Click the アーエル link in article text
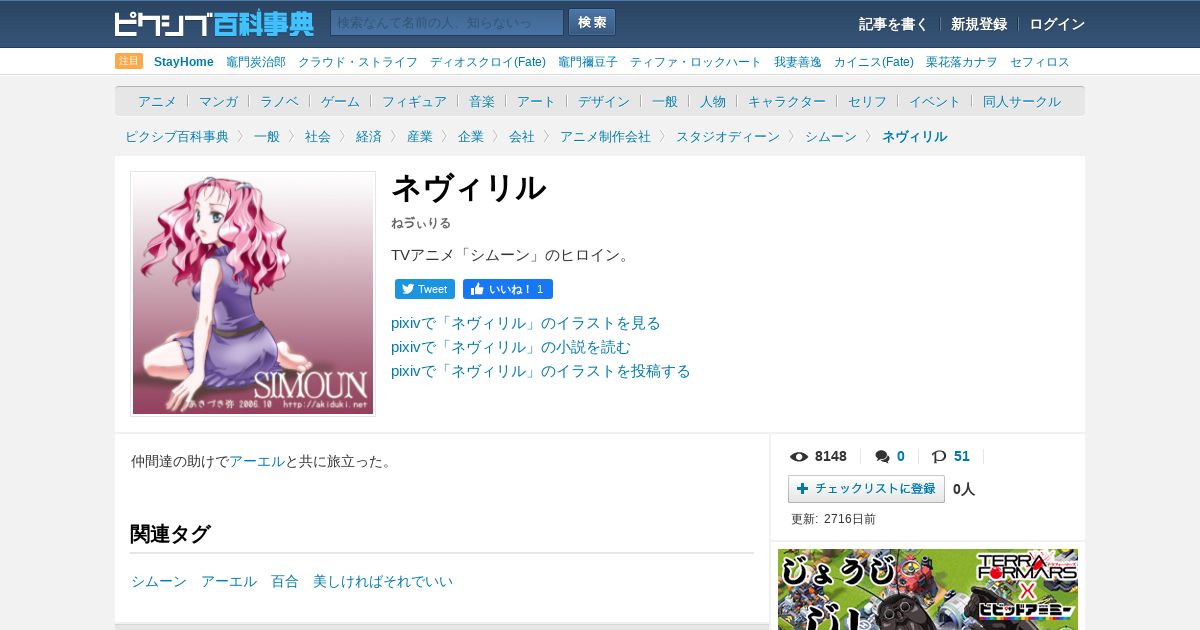The height and width of the screenshot is (630, 1200). click(257, 461)
